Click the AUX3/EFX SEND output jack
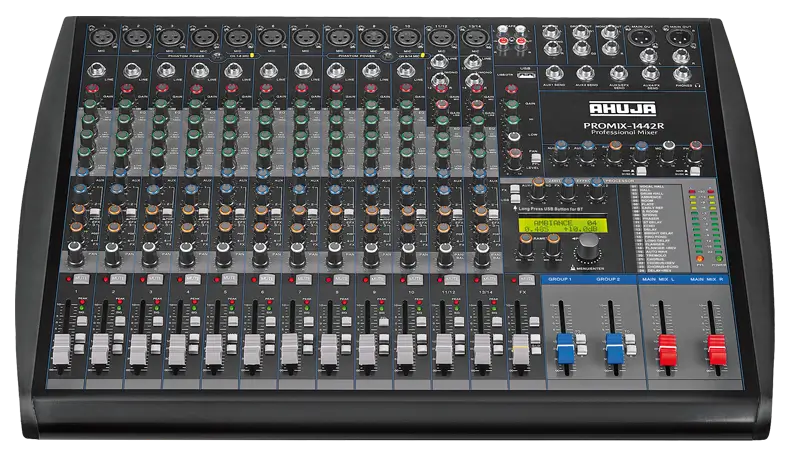 point(618,73)
